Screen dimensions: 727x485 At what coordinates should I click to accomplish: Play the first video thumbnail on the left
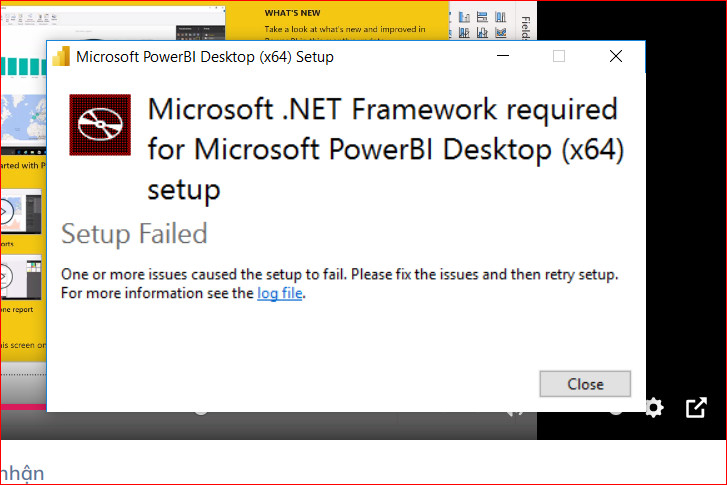5,212
